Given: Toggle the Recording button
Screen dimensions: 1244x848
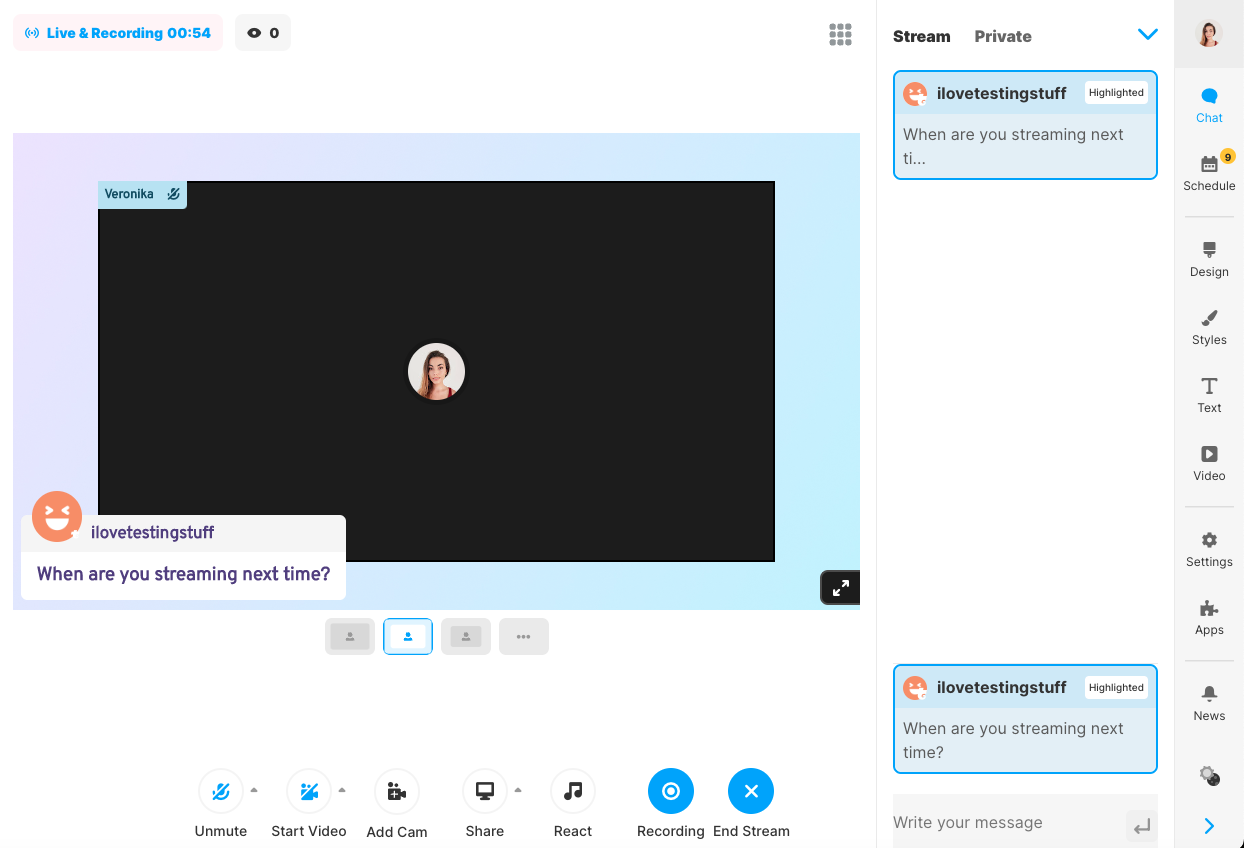Looking at the screenshot, I should (x=671, y=791).
